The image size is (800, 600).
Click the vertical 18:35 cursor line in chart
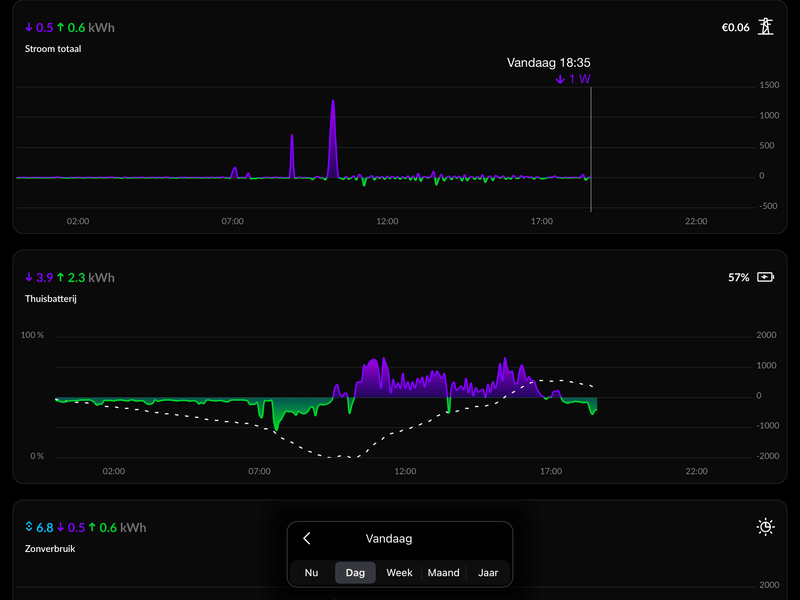(x=591, y=149)
